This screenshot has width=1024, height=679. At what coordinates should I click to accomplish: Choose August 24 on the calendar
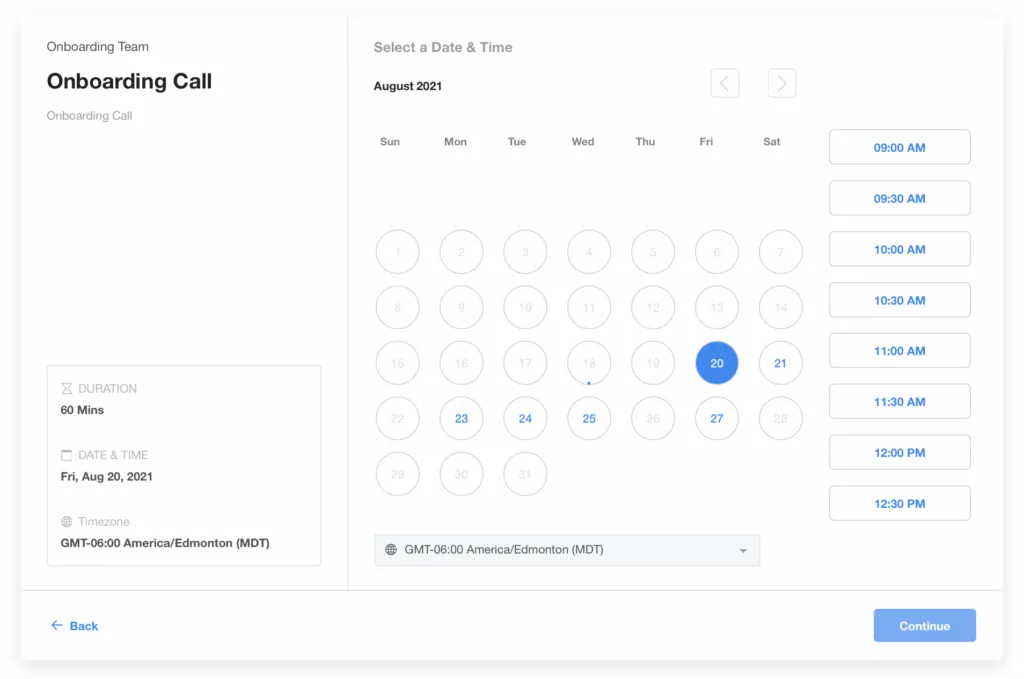[525, 418]
